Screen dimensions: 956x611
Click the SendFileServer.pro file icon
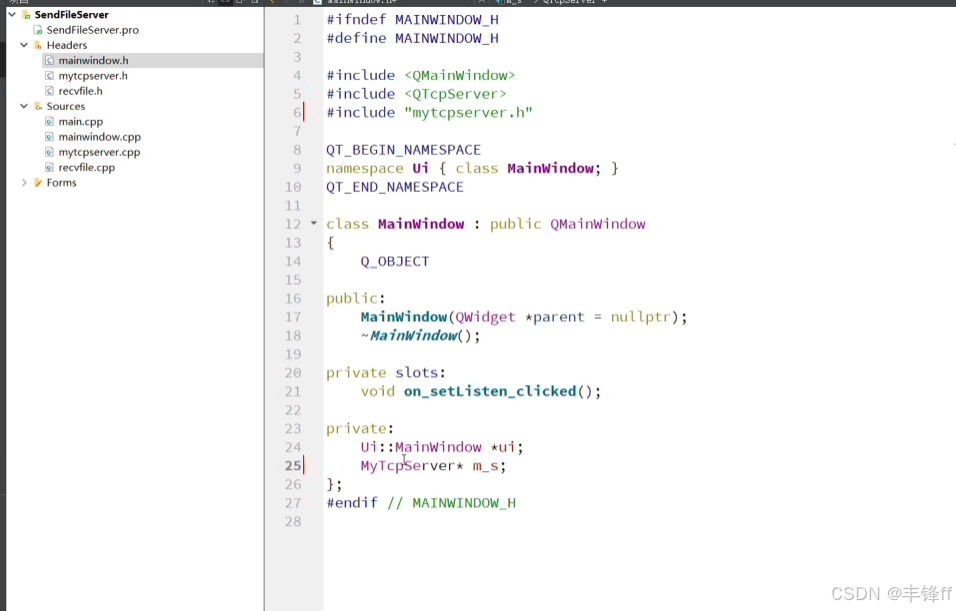pos(38,30)
